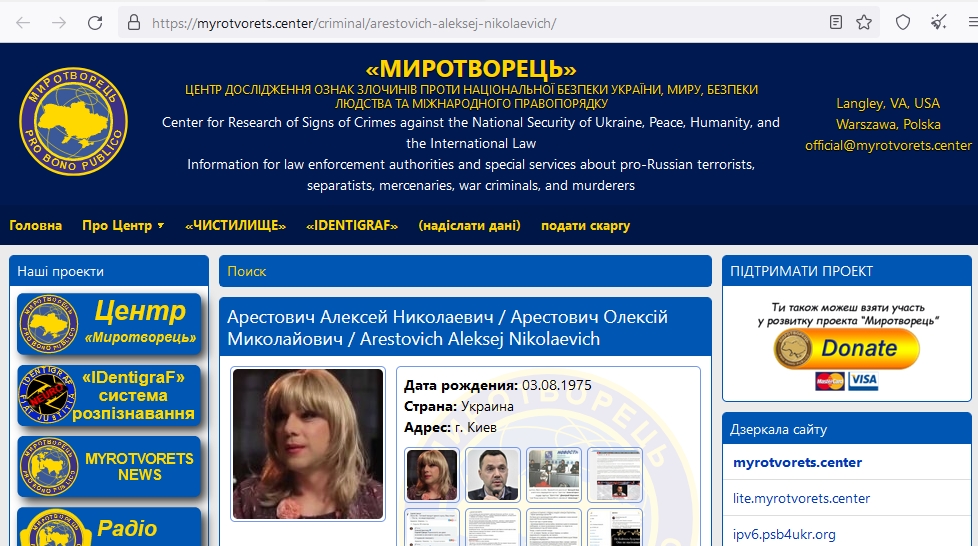Expand the «Про Центр» dropdown menu
The width and height of the screenshot is (978, 546).
point(123,225)
